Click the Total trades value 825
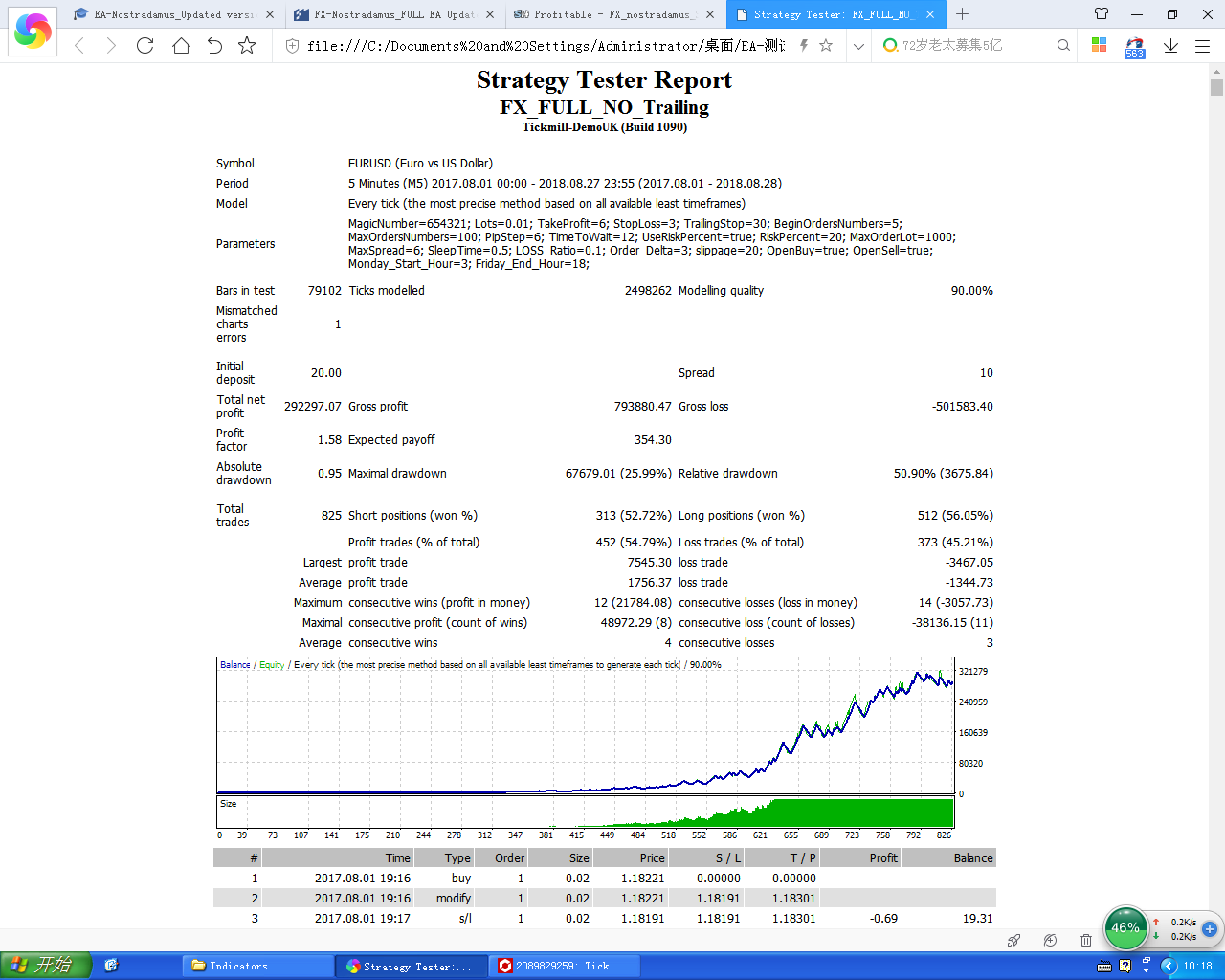Image resolution: width=1225 pixels, height=980 pixels. [331, 516]
